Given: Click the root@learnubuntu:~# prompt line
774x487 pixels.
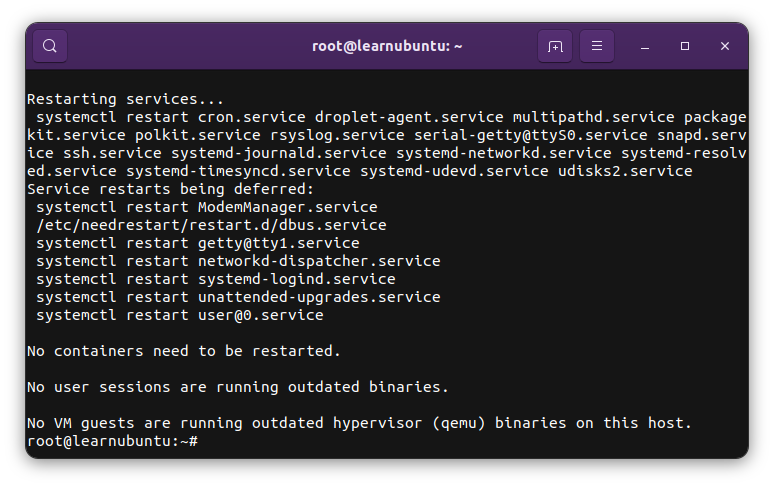Looking at the screenshot, I should tap(113, 441).
